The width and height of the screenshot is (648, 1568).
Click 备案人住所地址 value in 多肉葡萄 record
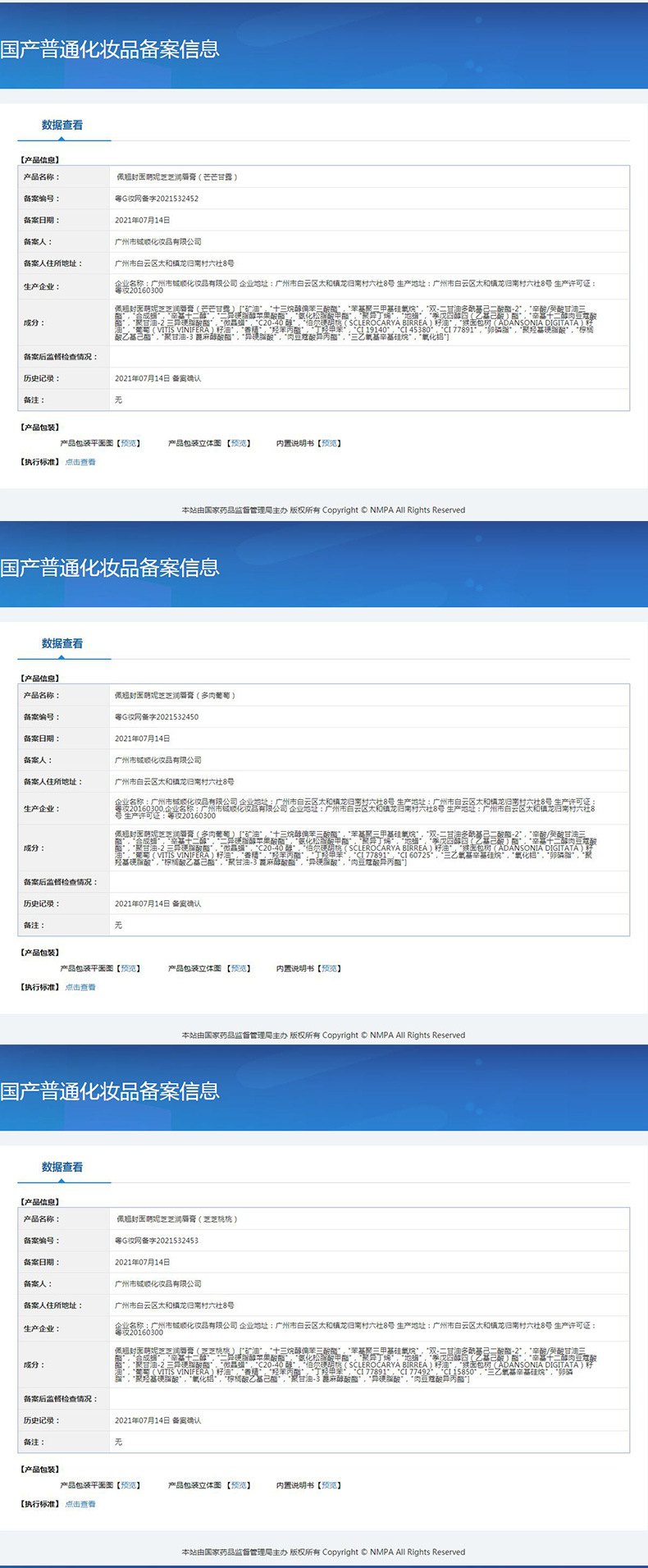[x=175, y=782]
